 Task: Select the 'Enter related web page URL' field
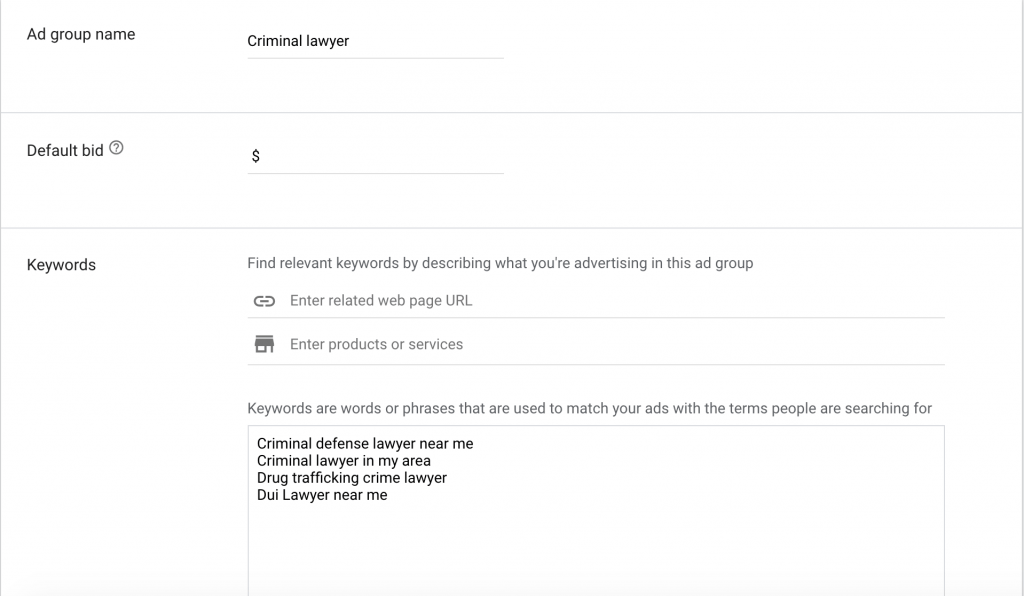click(610, 301)
